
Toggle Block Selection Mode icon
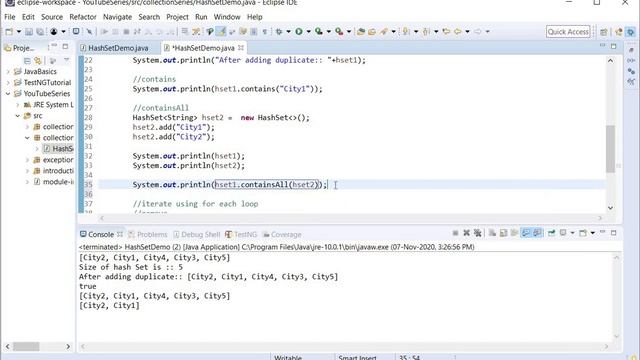pyautogui.click(x=254, y=31)
